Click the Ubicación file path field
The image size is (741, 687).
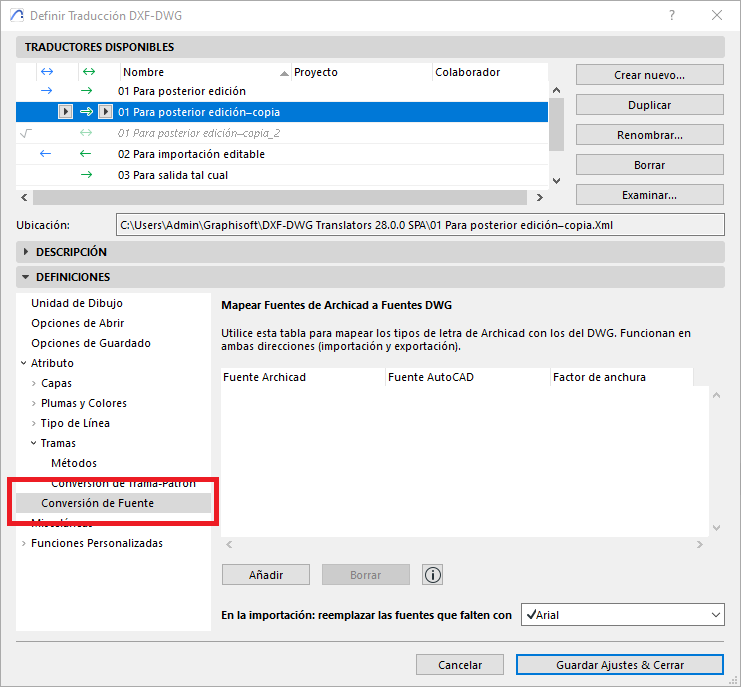419,225
